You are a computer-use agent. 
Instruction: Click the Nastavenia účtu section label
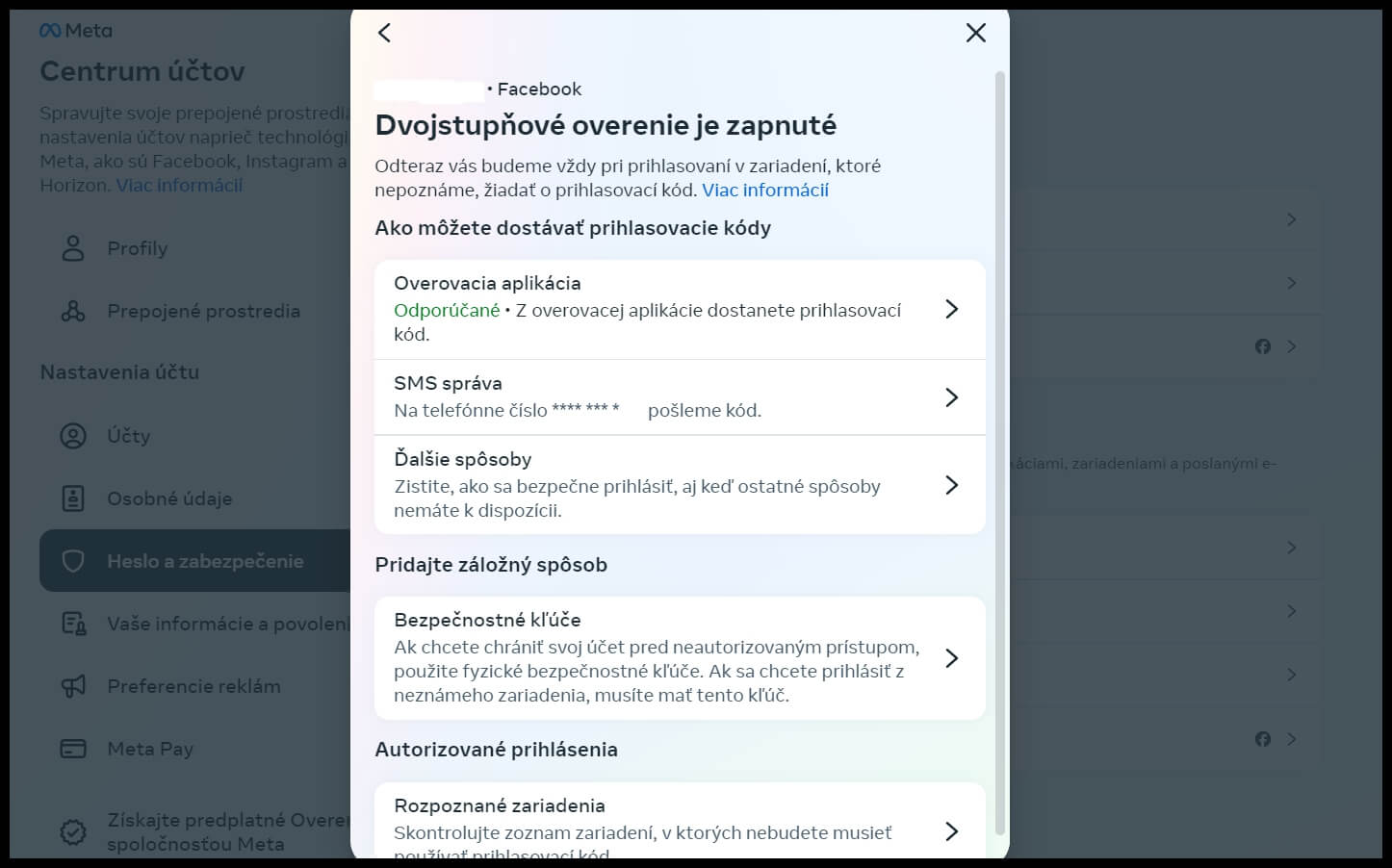tap(119, 372)
